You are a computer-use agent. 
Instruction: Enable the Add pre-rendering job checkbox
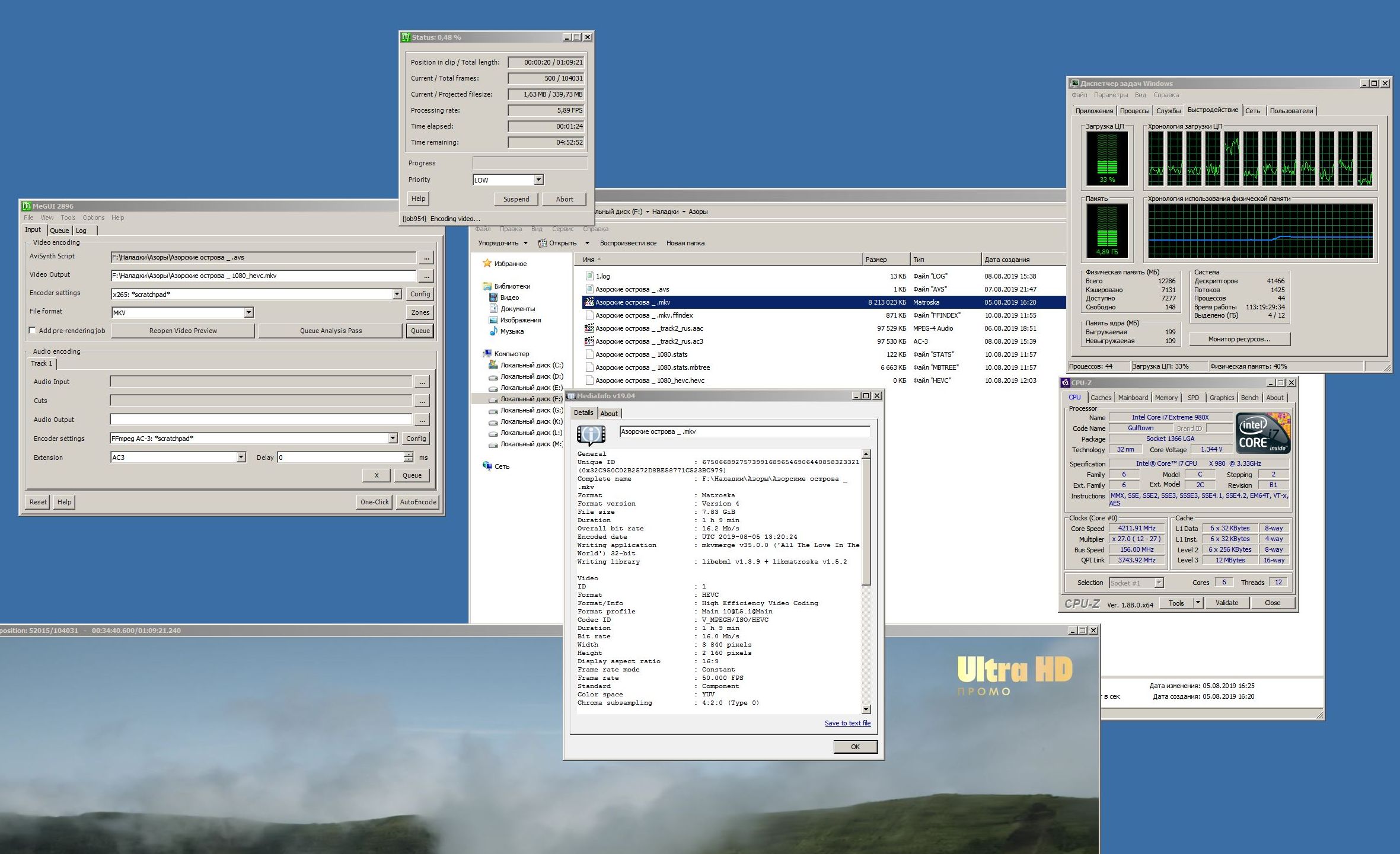(33, 331)
